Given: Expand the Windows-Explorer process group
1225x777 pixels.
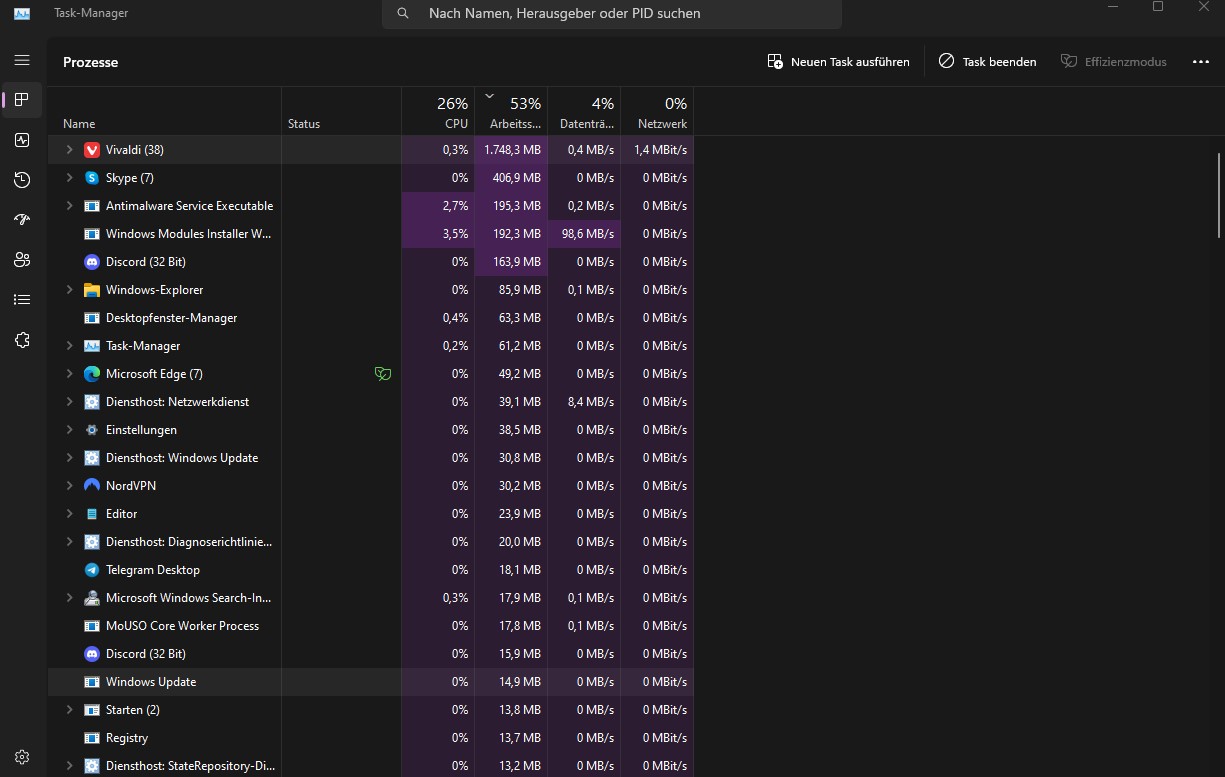Looking at the screenshot, I should (69, 290).
